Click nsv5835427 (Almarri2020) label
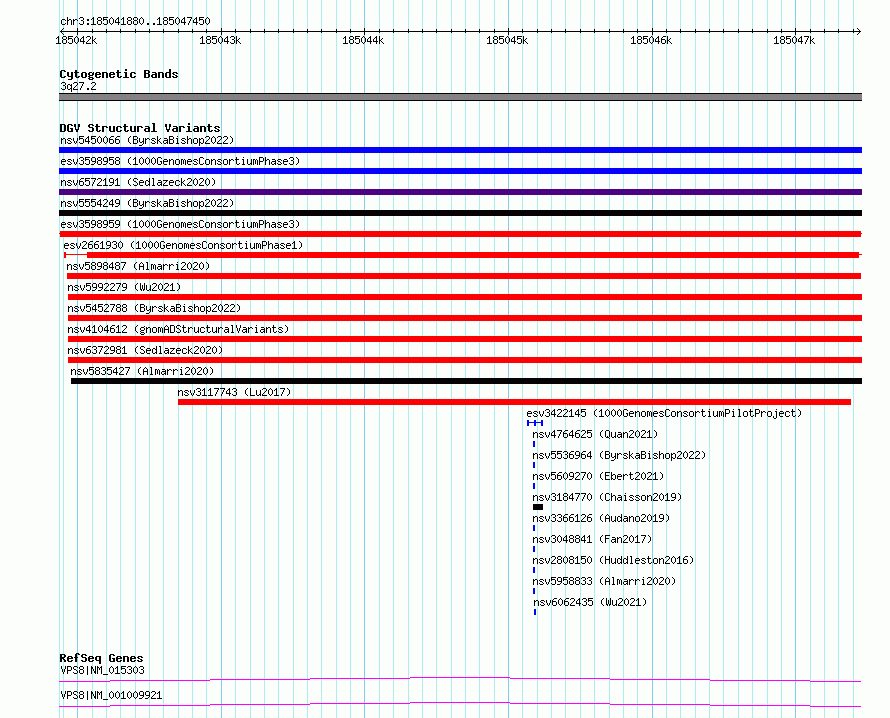The image size is (890, 718). tap(142, 371)
